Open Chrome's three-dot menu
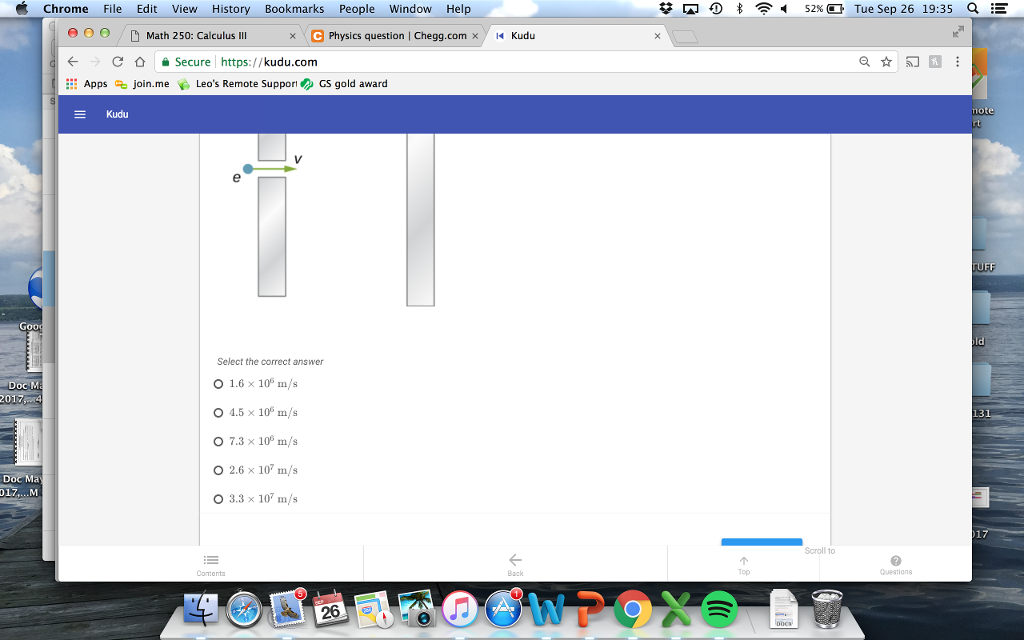Screen dimensions: 1024x640 pos(957,61)
